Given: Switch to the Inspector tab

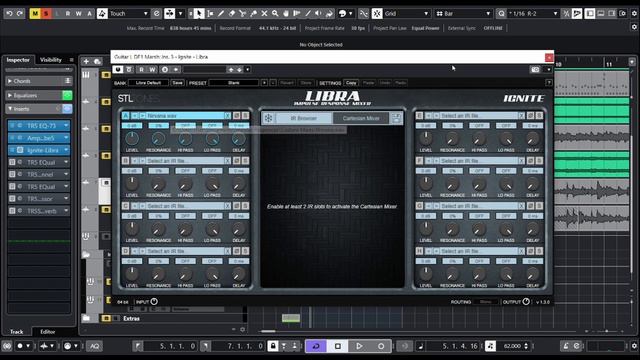Looking at the screenshot, I should [x=18, y=60].
